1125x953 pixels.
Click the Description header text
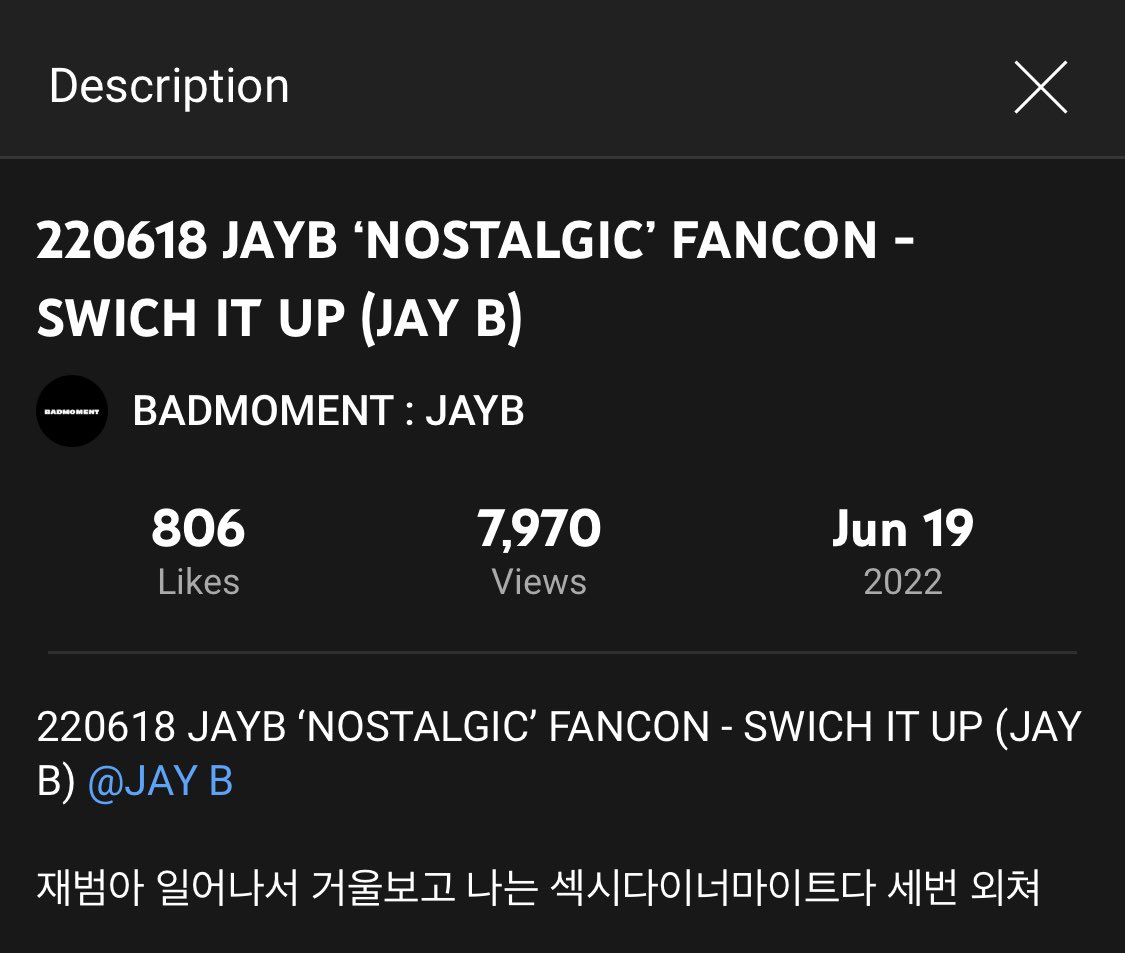[169, 87]
